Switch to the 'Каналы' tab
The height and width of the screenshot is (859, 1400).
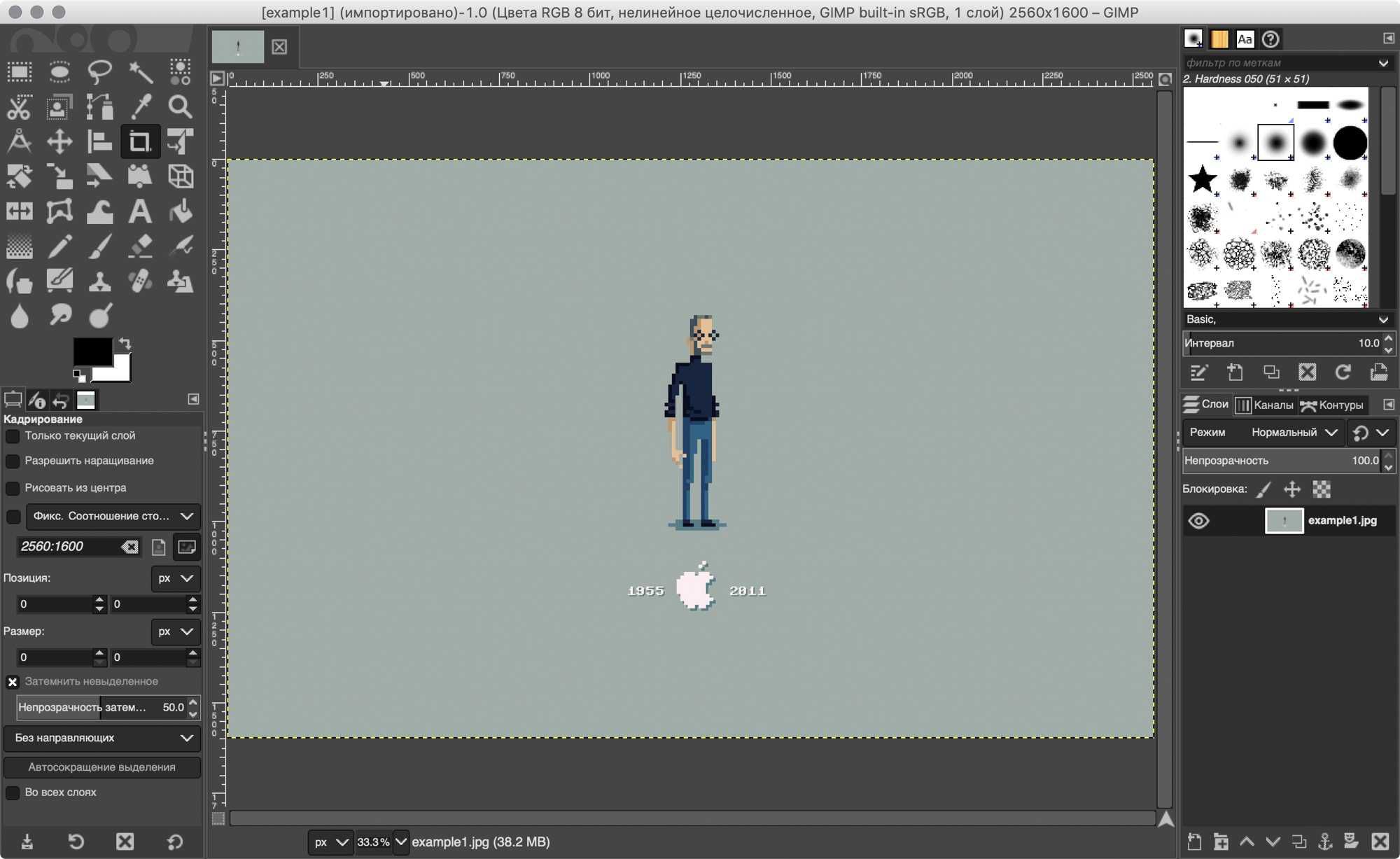click(x=1264, y=405)
